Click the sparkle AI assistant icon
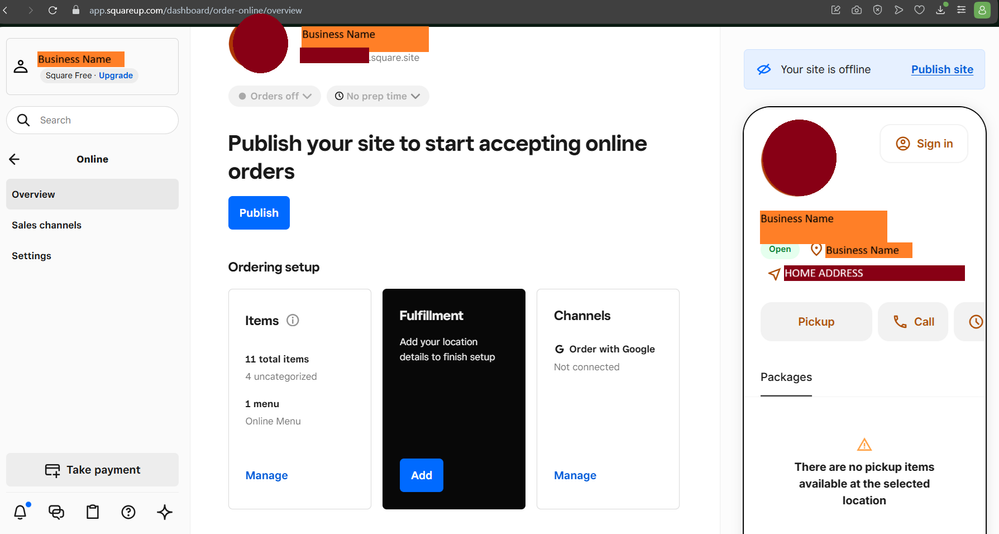This screenshot has height=534, width=999. point(165,512)
